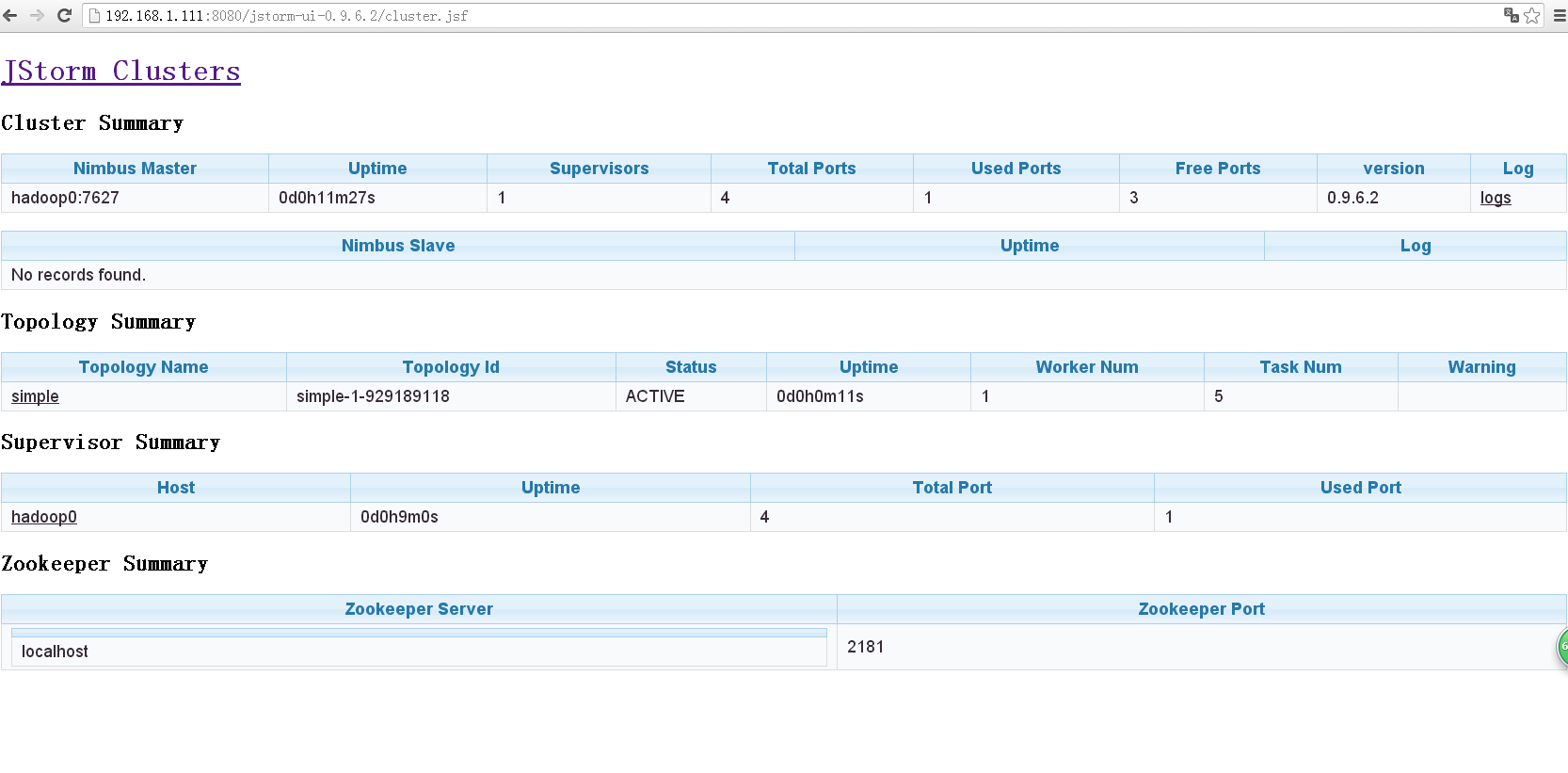Click the Cluster Summary heading
Image resolution: width=1568 pixels, height=773 pixels.
[x=92, y=123]
